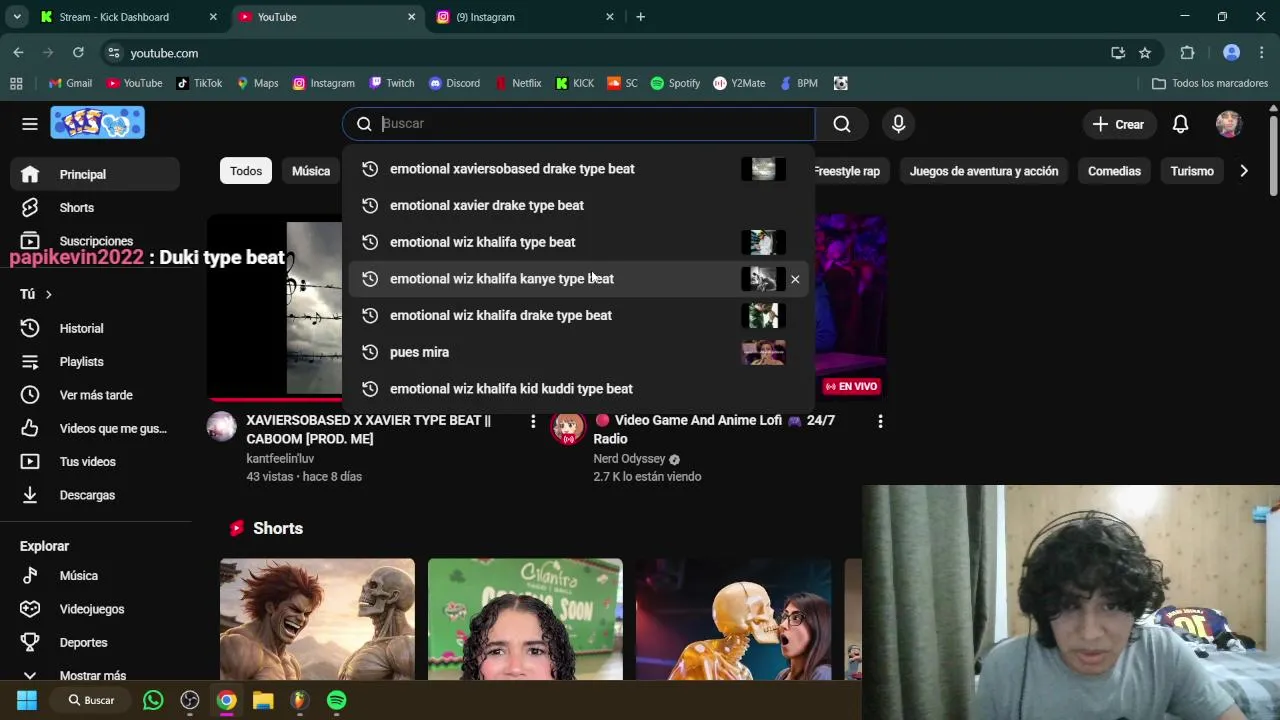Image resolution: width=1280 pixels, height=720 pixels.
Task: Choose suggestion emotional wiz khalifa drake type beat
Action: pos(578,315)
